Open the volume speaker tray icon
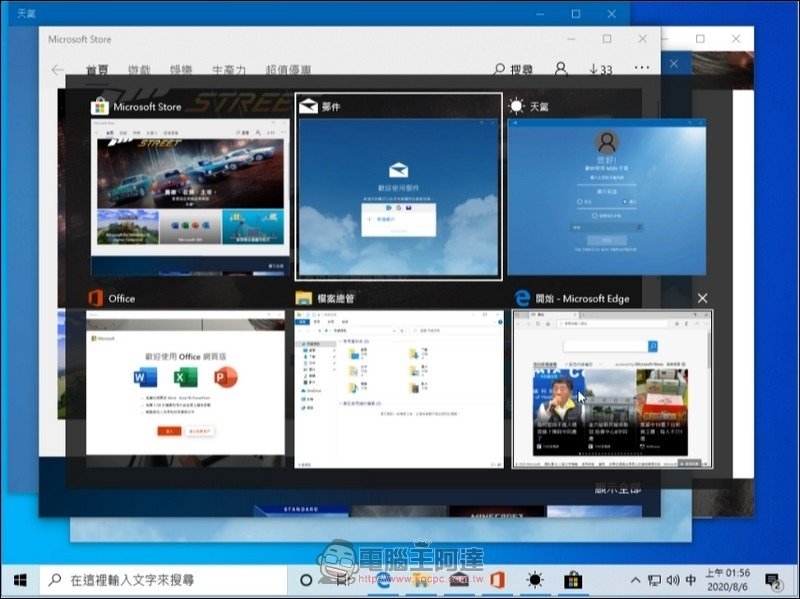Image resolution: width=800 pixels, height=599 pixels. (672, 580)
